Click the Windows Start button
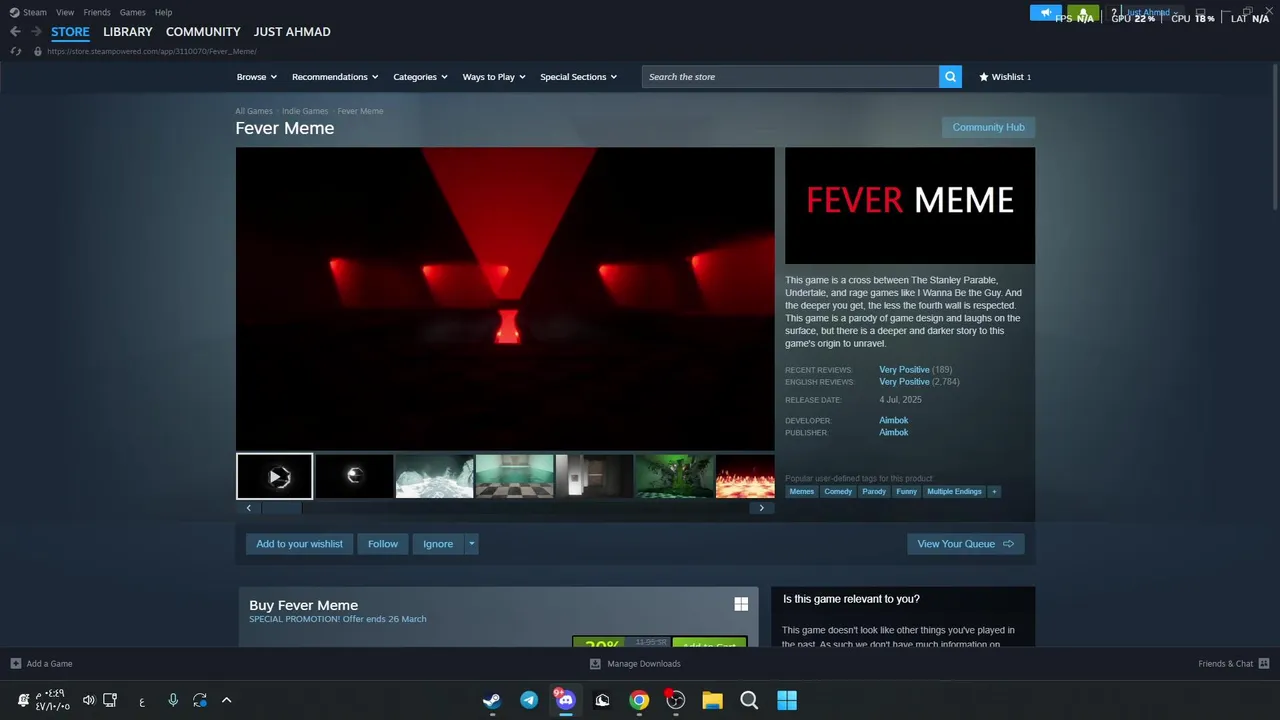This screenshot has height=720, width=1280. [787, 700]
